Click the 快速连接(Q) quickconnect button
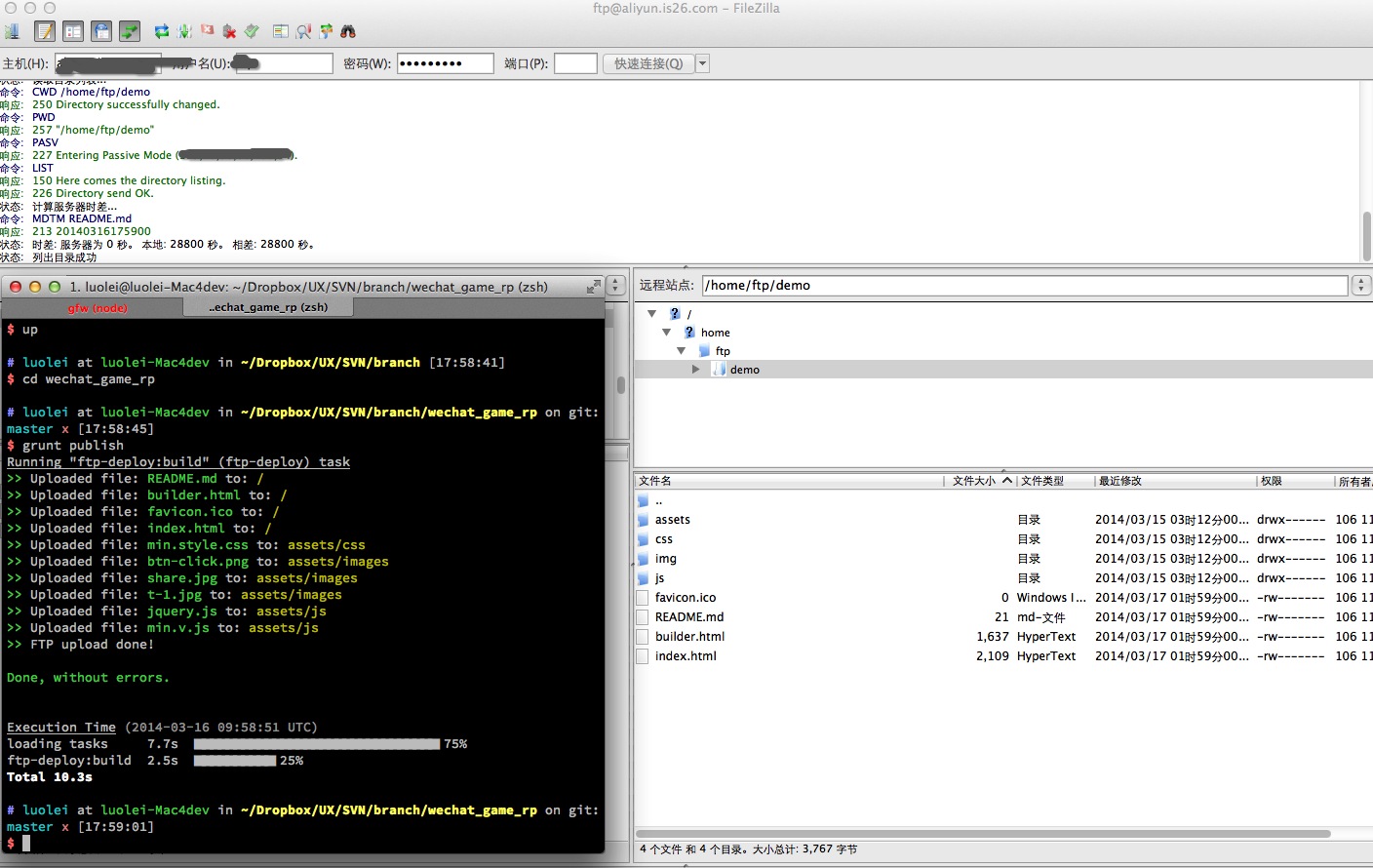This screenshot has width=1373, height=868. [648, 63]
